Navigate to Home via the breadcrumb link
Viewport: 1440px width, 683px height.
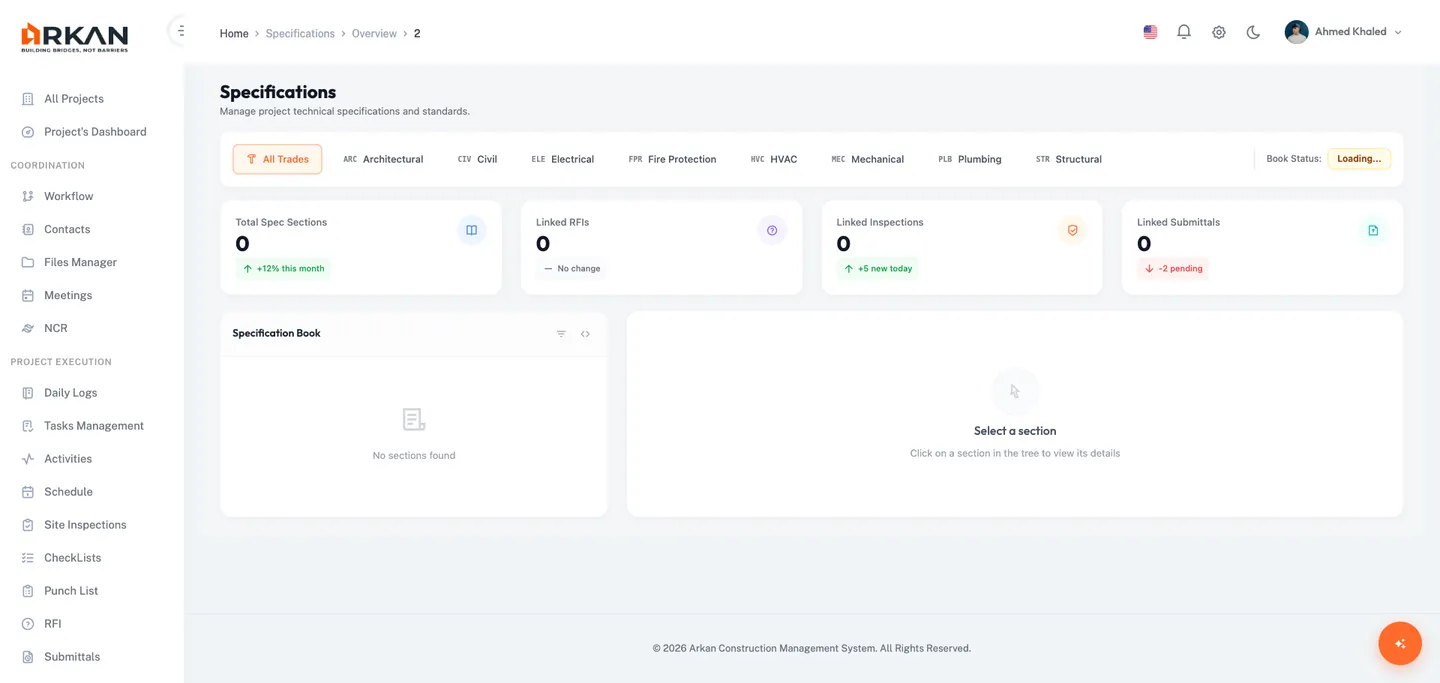(233, 33)
